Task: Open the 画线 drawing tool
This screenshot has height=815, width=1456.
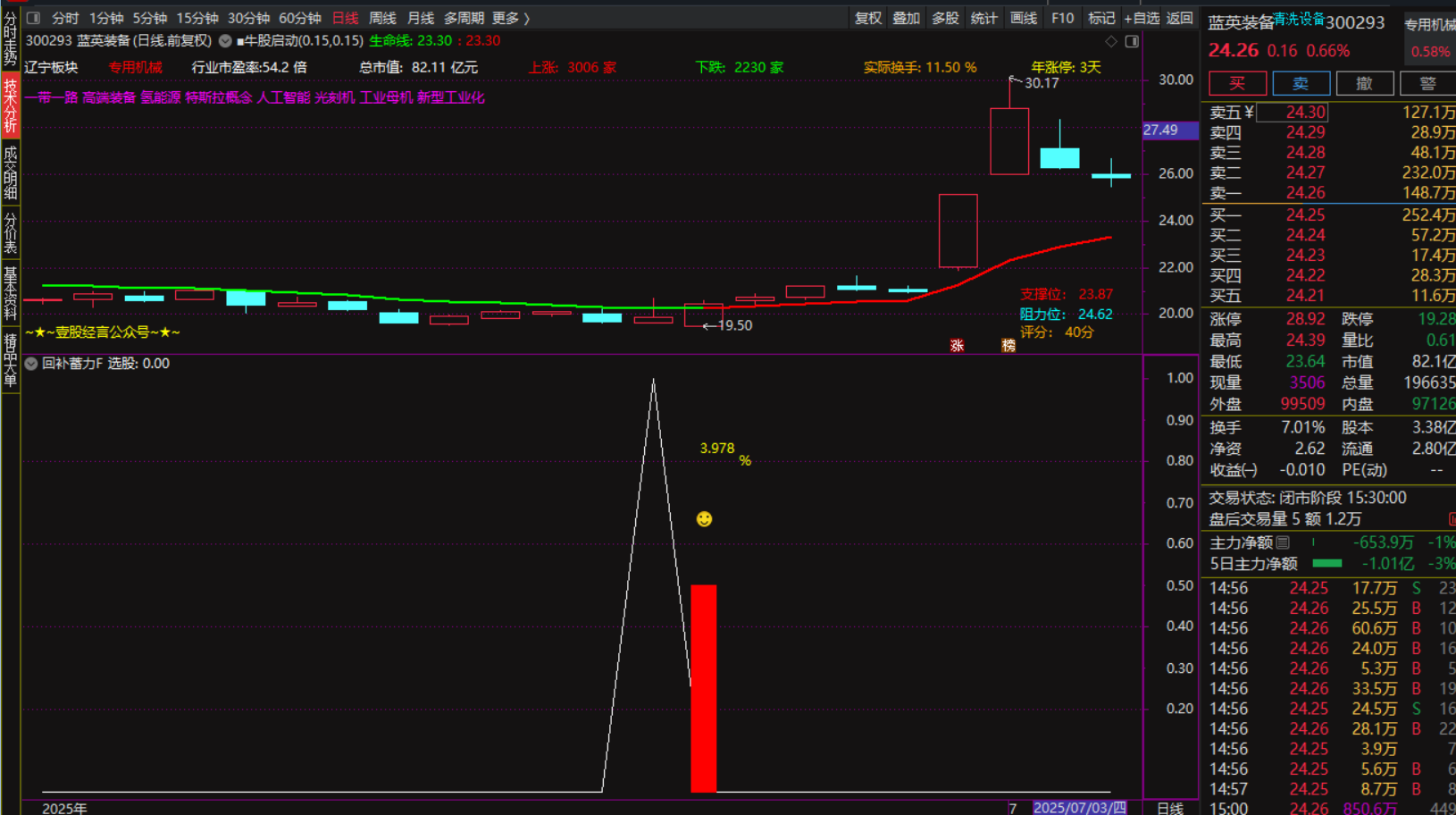Action: click(x=1023, y=18)
